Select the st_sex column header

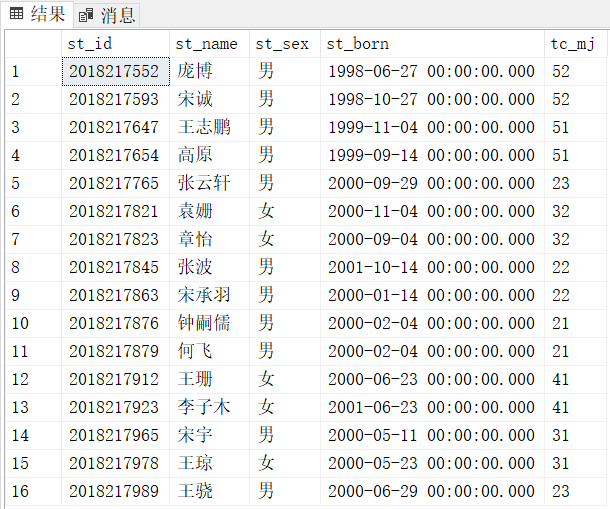(x=285, y=44)
